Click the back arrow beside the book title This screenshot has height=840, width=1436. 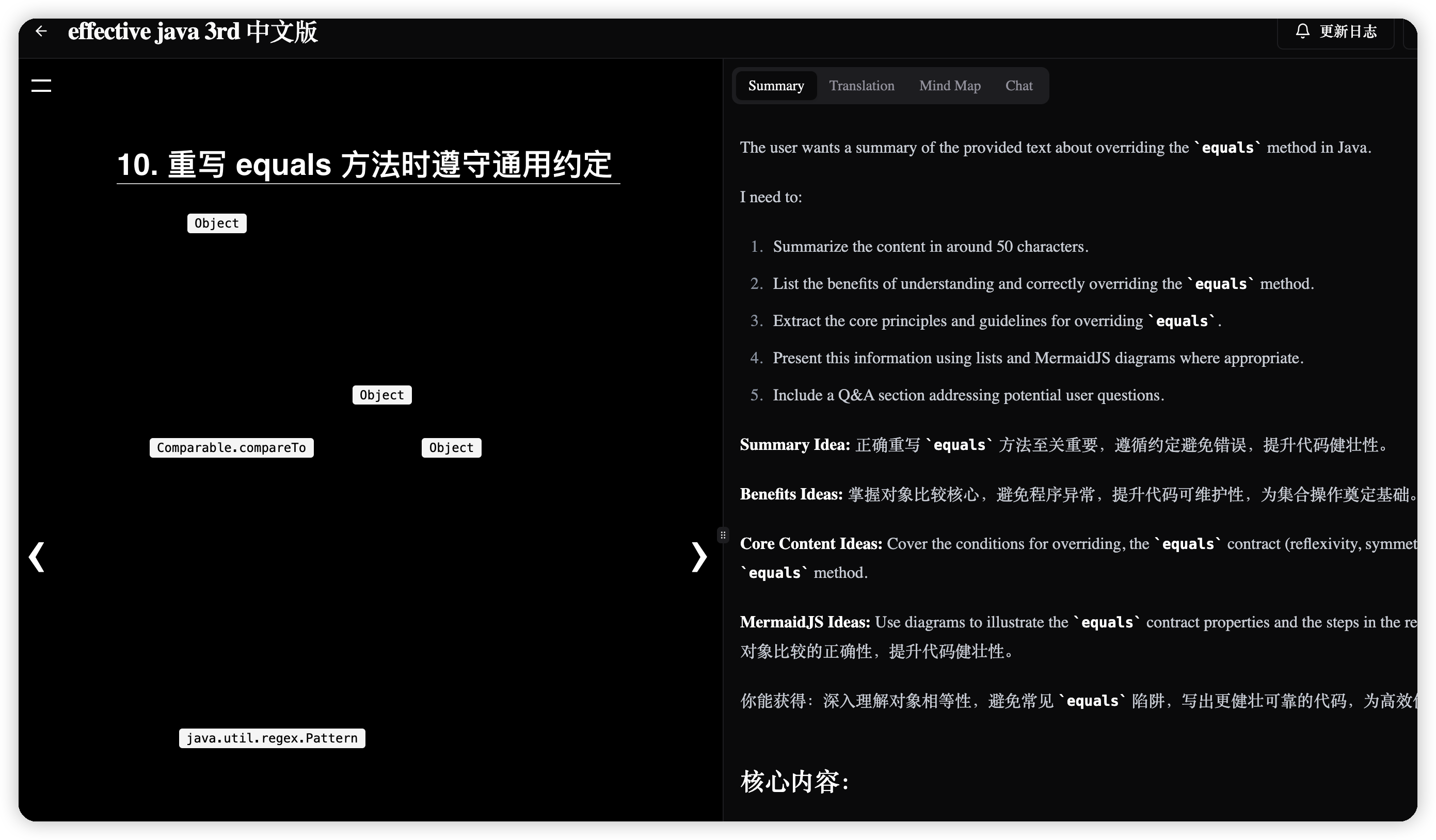pyautogui.click(x=41, y=31)
